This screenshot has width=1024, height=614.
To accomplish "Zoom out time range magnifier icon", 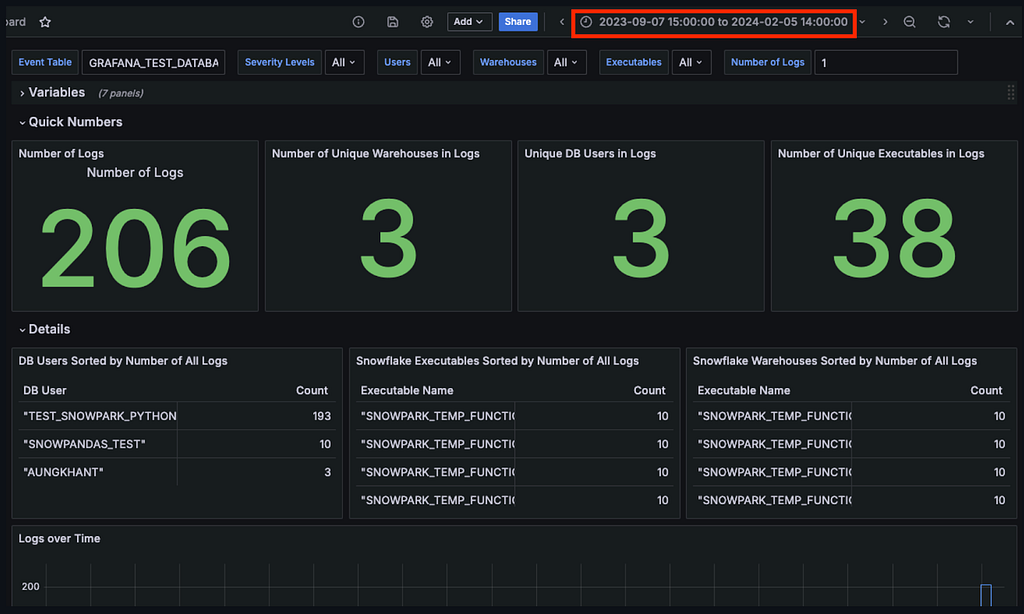I will coord(909,22).
